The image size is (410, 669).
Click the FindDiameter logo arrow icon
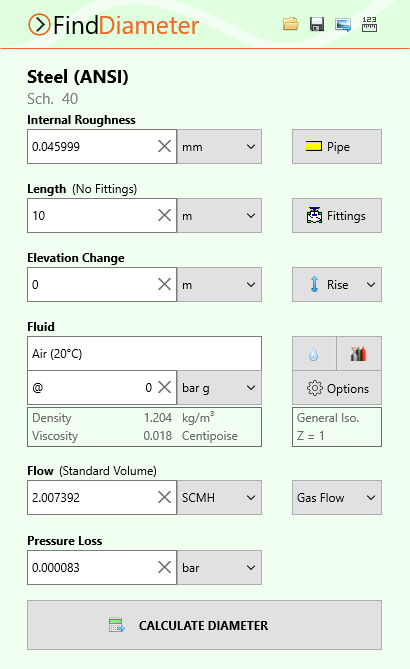[x=39, y=25]
